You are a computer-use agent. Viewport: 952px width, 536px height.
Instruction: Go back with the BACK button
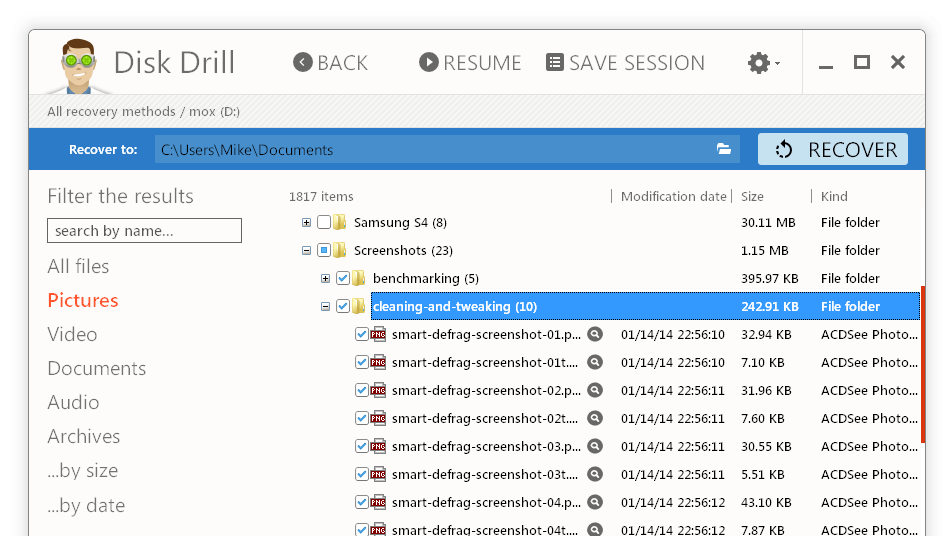pyautogui.click(x=330, y=63)
